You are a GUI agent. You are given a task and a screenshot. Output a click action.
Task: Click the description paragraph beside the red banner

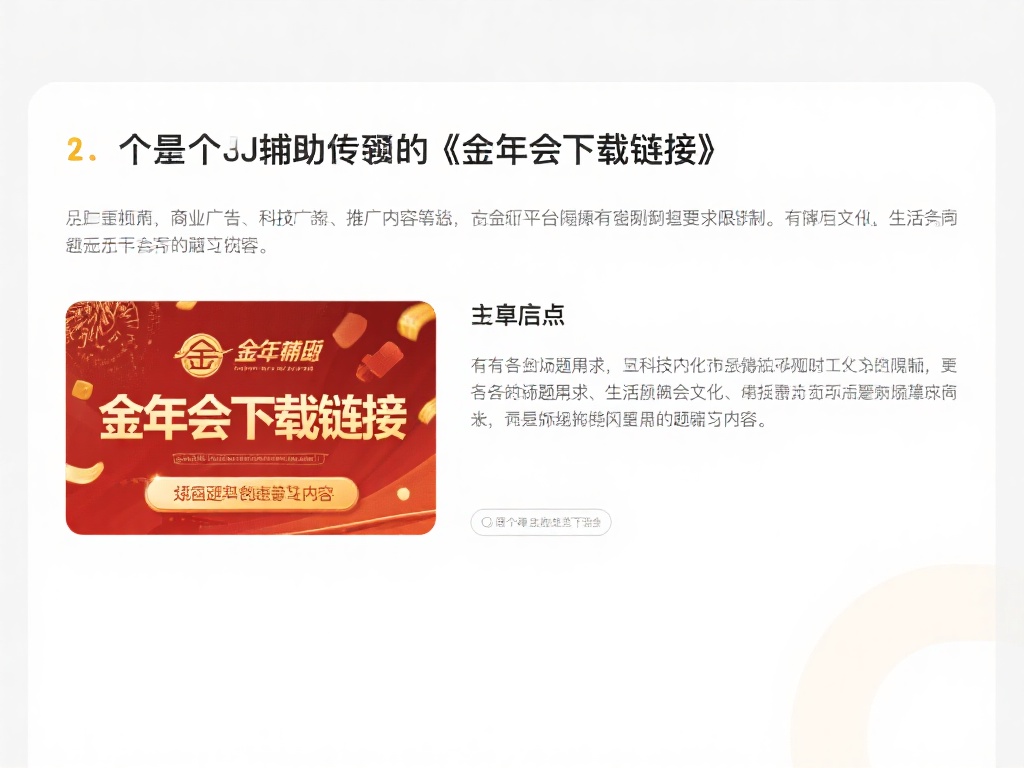pos(714,392)
